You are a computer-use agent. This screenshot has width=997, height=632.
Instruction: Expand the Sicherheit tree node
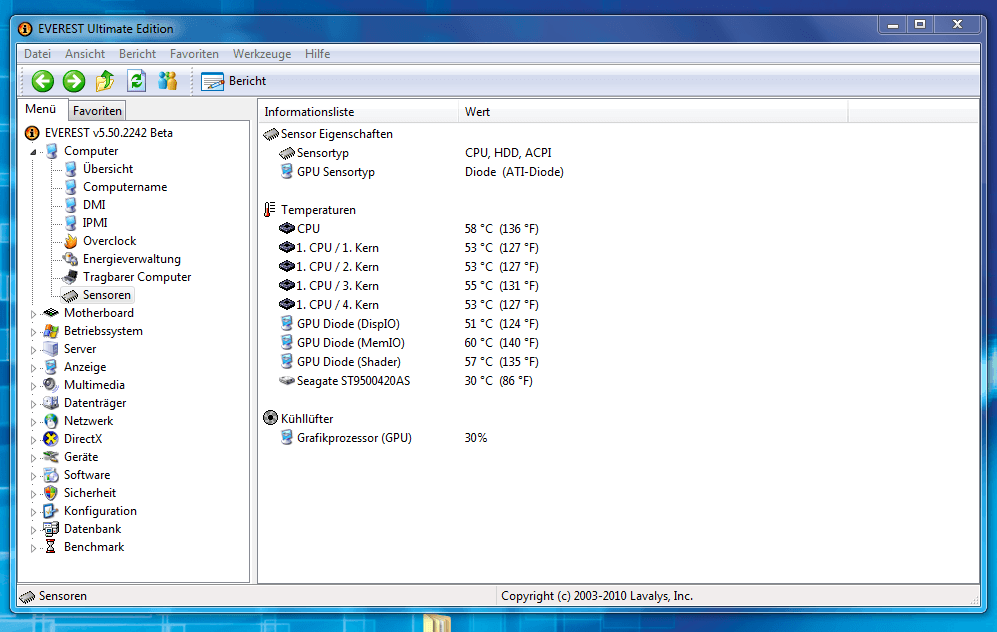[33, 494]
